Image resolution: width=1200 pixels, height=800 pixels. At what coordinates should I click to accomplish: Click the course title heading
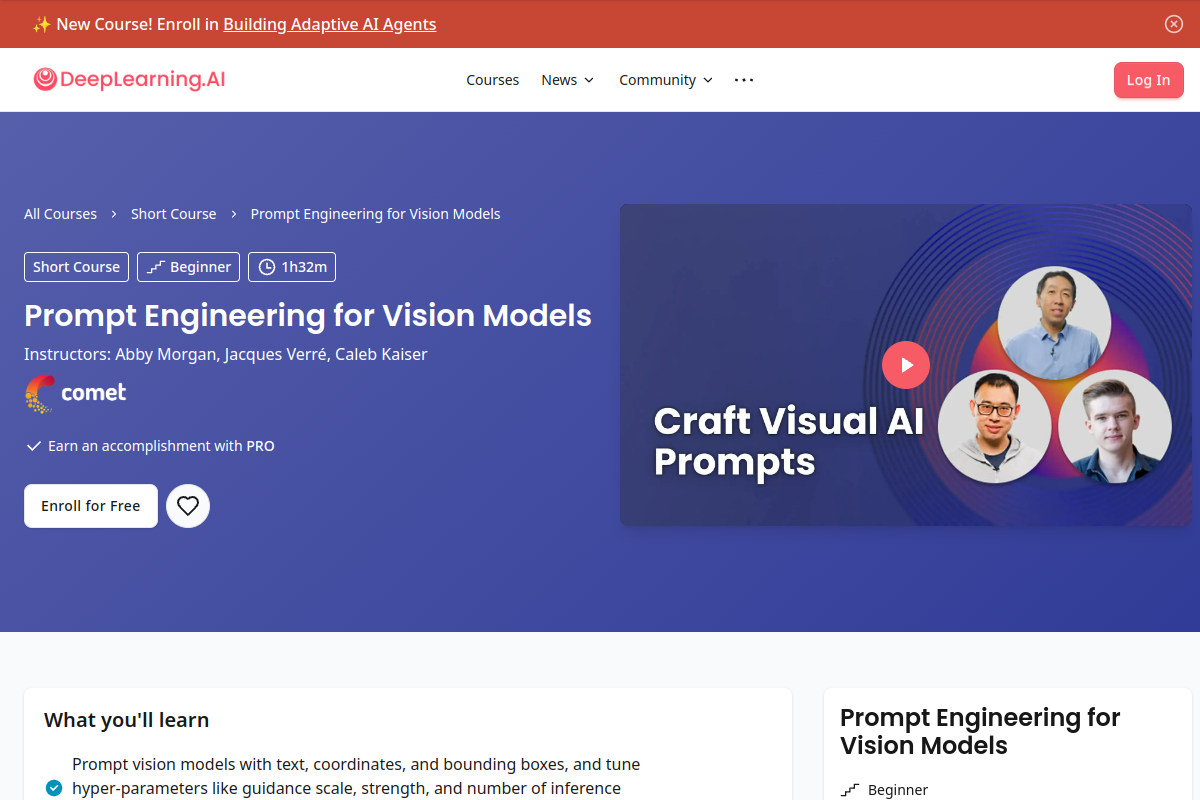[308, 315]
